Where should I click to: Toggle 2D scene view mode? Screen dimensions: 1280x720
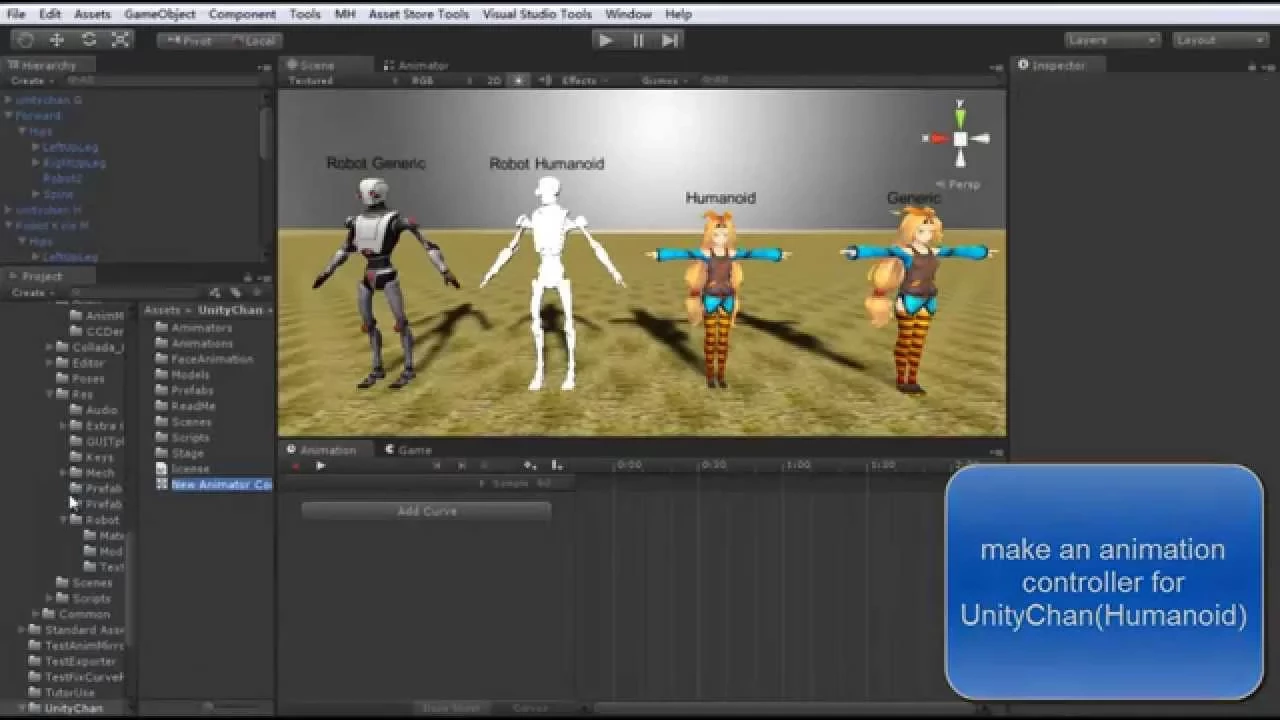[x=494, y=81]
